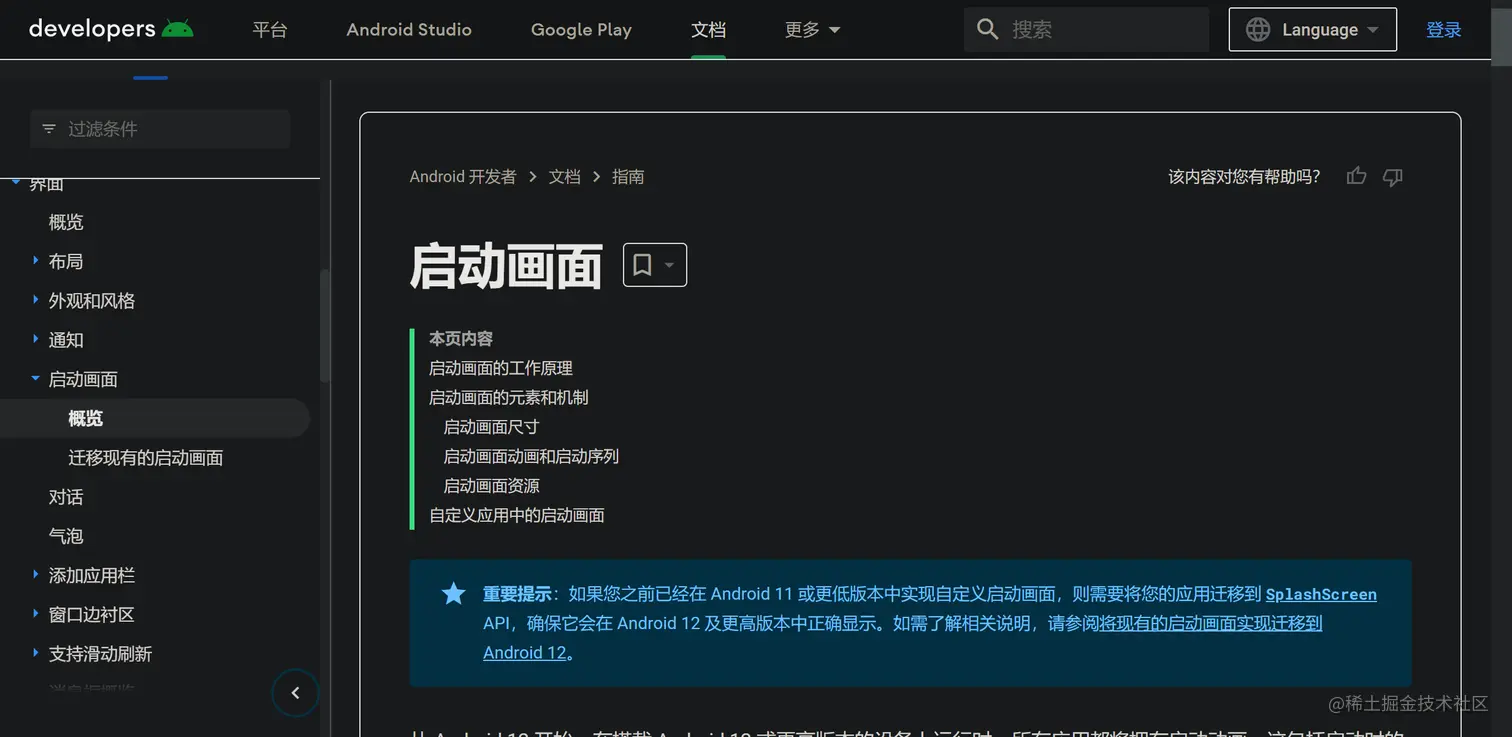The image size is (1512, 737).
Task: Select the 文档 tab
Action: click(x=708, y=30)
